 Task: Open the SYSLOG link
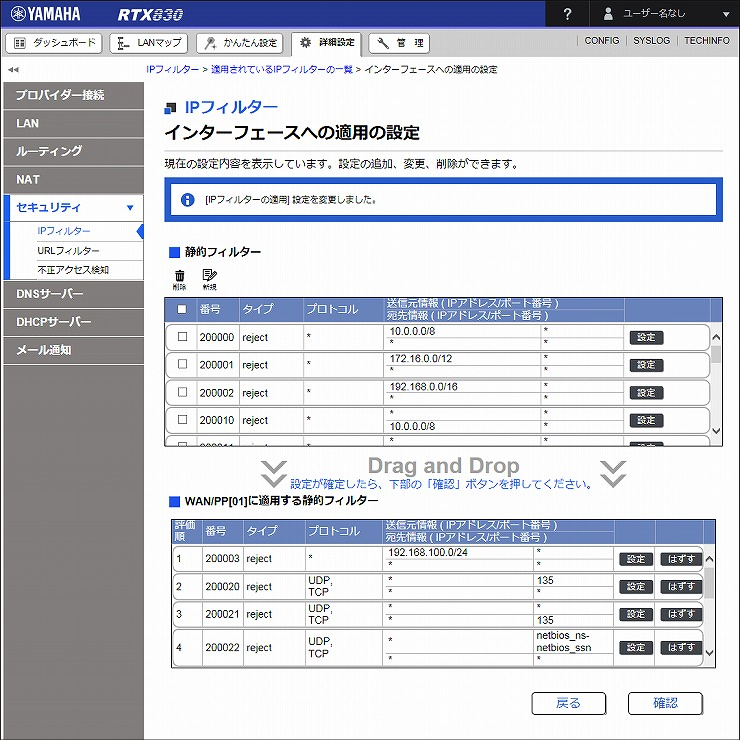(651, 41)
